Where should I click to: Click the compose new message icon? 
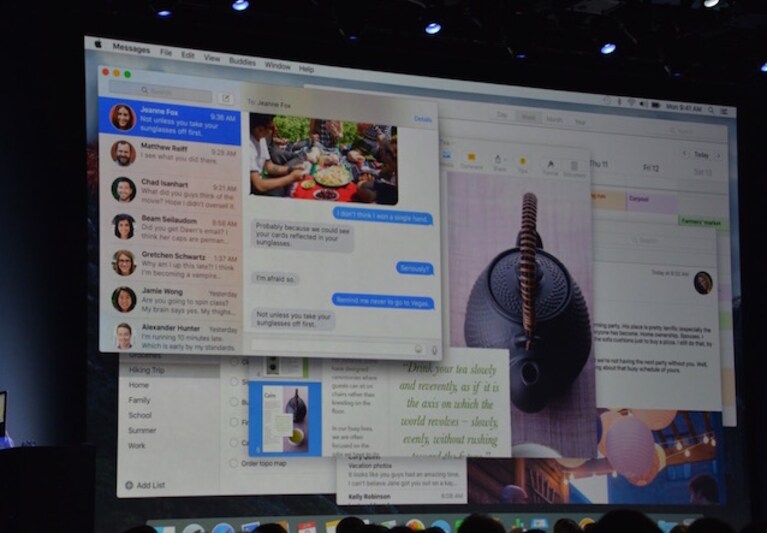pos(226,98)
